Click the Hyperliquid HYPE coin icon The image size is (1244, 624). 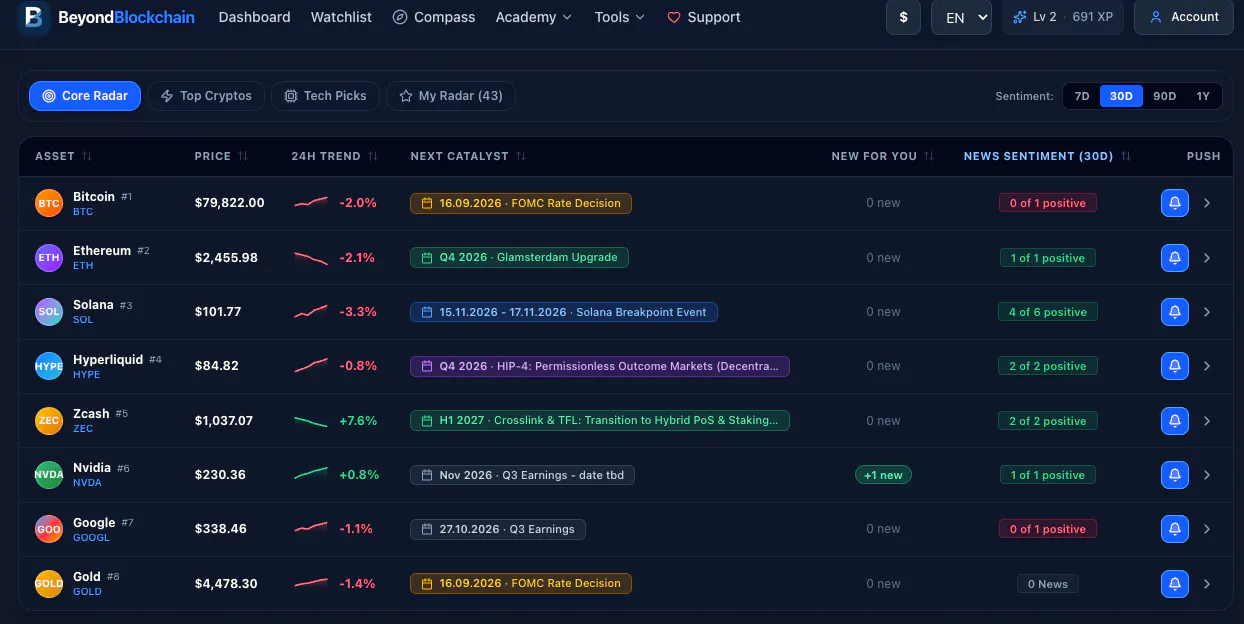tap(49, 366)
